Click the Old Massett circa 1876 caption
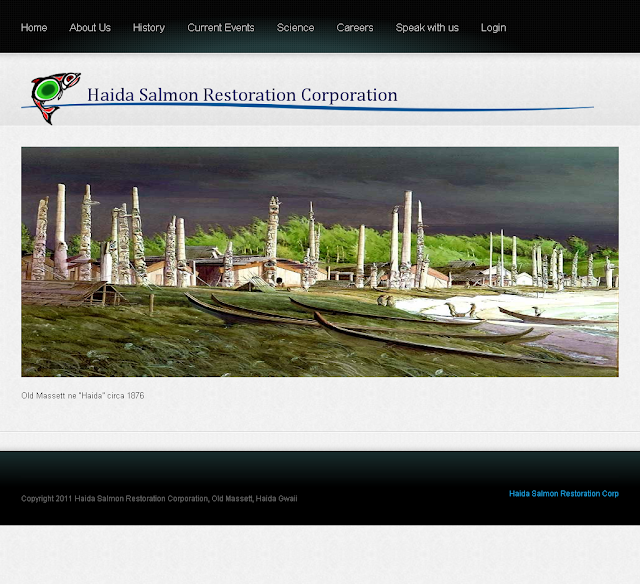 [83, 395]
